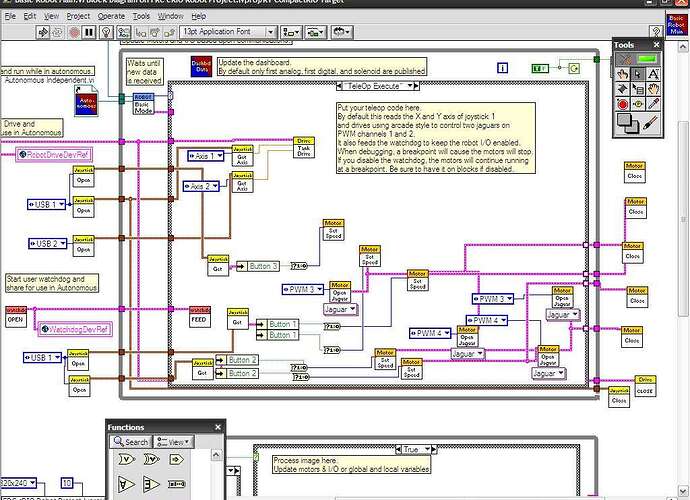Open the Tools menu
The image size is (690, 500).
141,16
